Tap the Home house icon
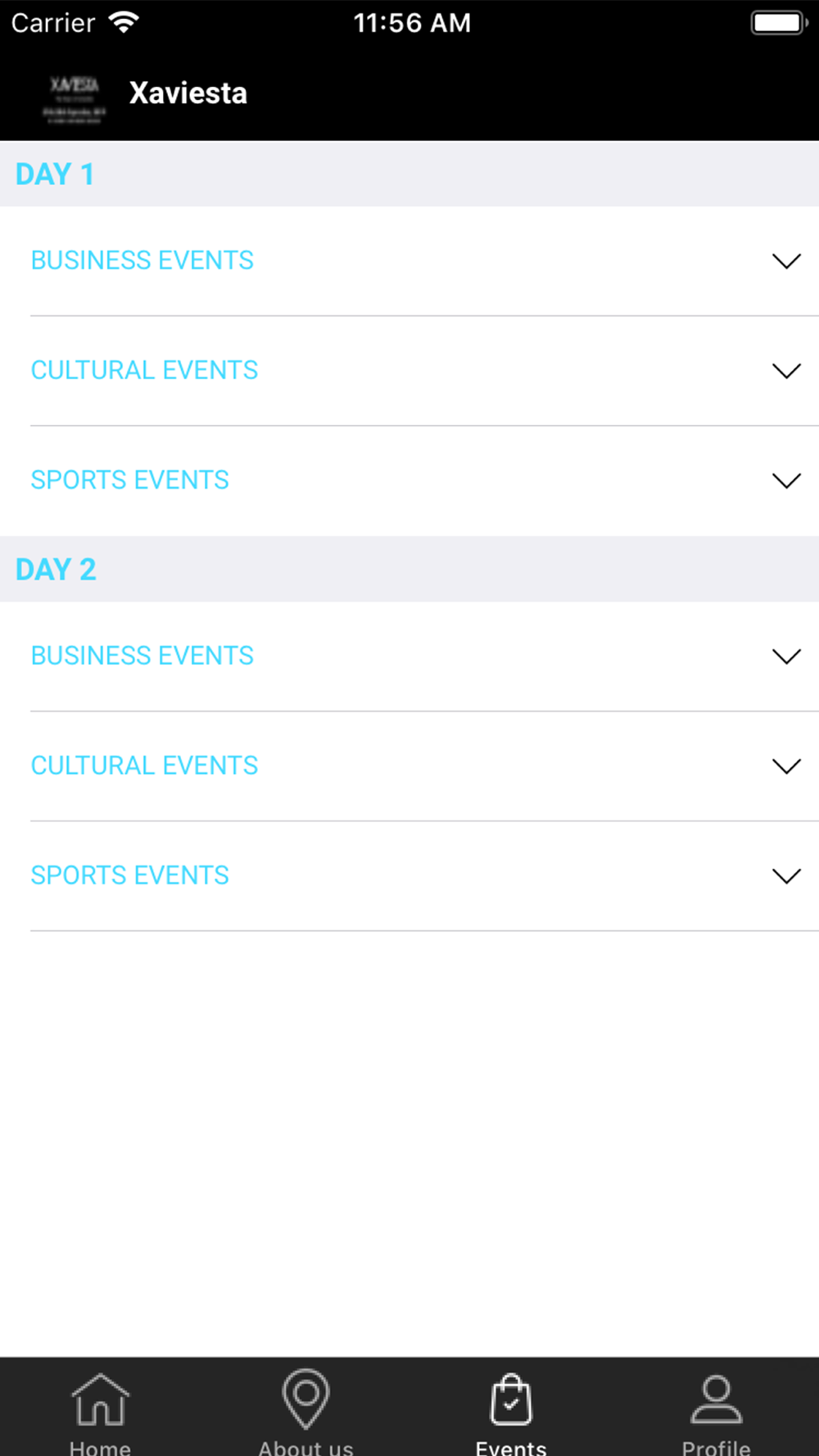 (x=100, y=1399)
